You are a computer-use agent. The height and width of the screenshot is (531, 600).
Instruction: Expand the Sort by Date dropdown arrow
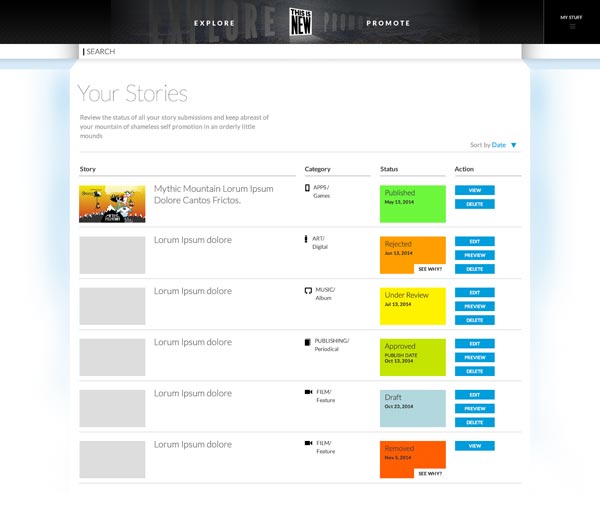pyautogui.click(x=514, y=146)
